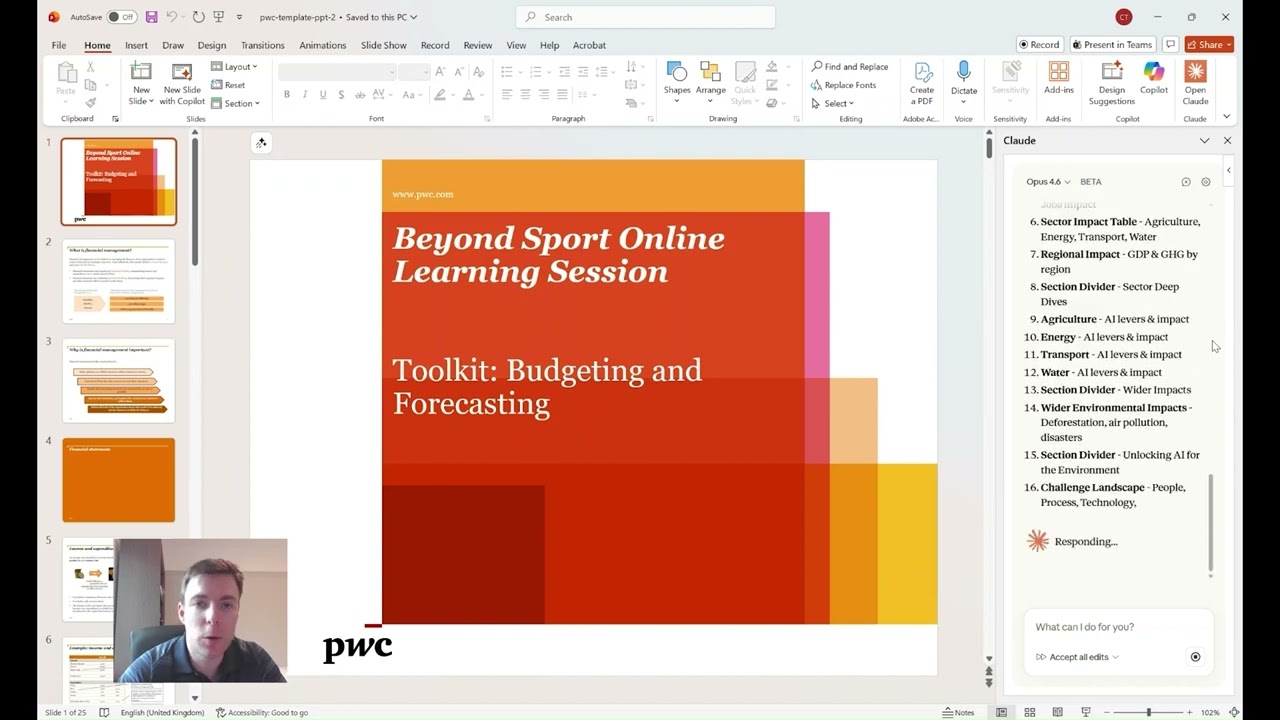This screenshot has width=1280, height=720.
Task: Click the New Slide icon
Action: 141,73
